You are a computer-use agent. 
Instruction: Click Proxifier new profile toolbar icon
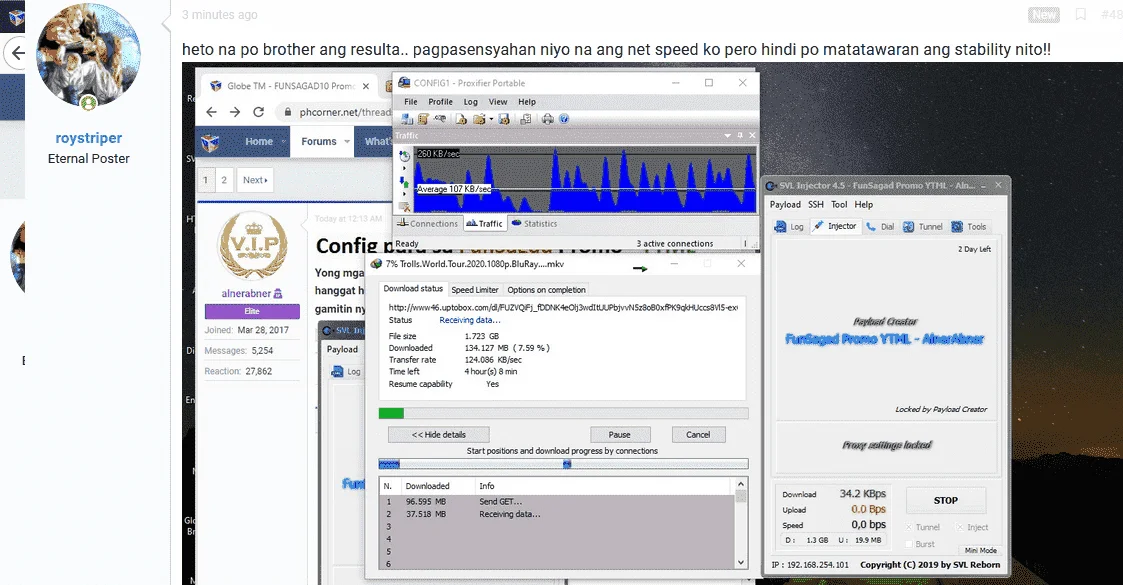(461, 119)
